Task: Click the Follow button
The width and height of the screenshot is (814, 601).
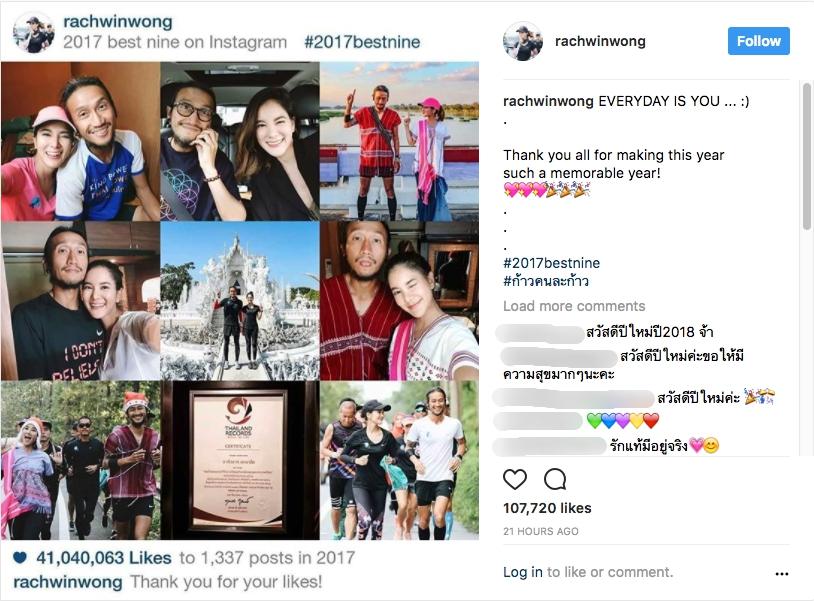Action: pyautogui.click(x=758, y=41)
